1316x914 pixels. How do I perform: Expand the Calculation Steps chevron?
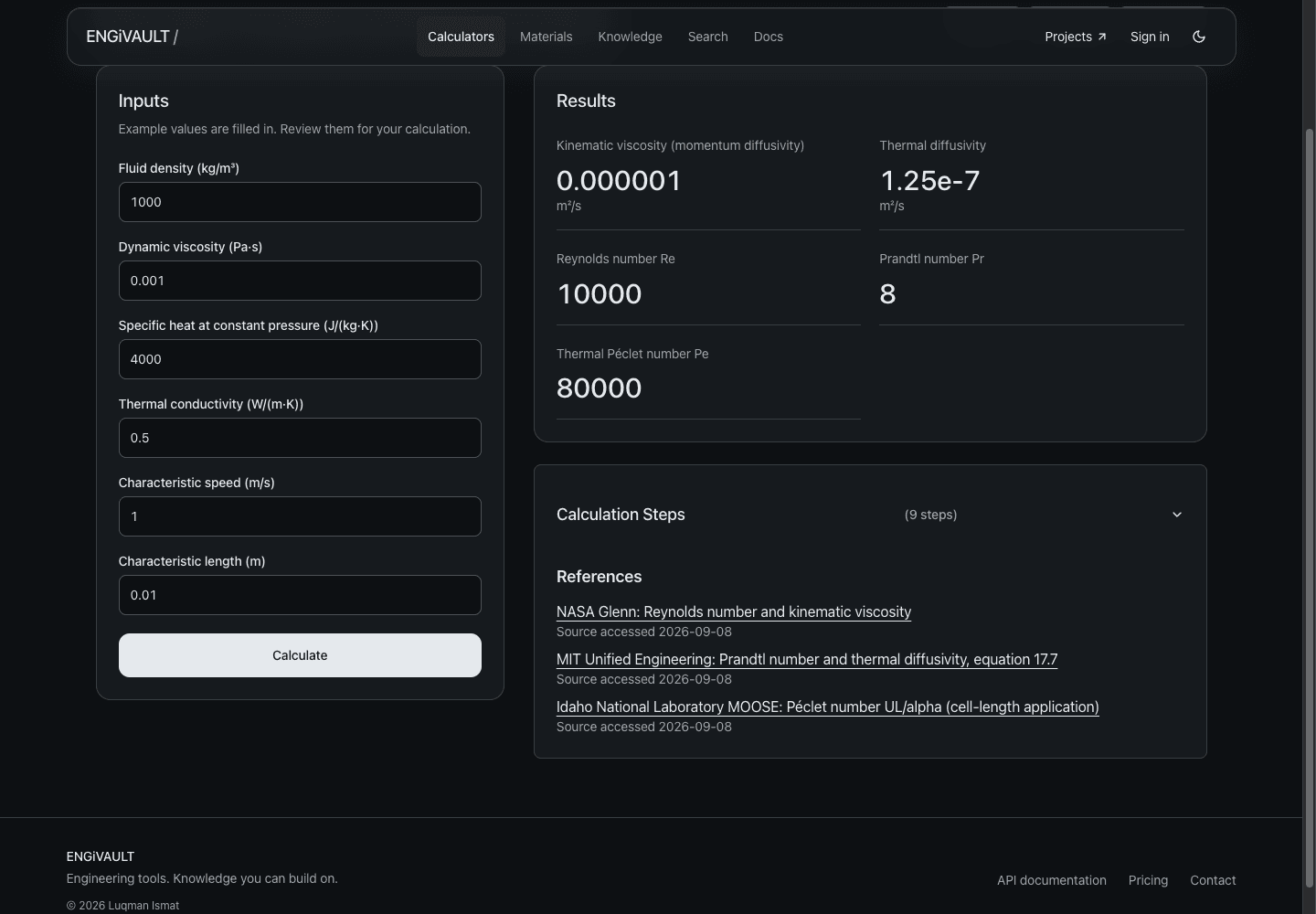click(x=1177, y=515)
